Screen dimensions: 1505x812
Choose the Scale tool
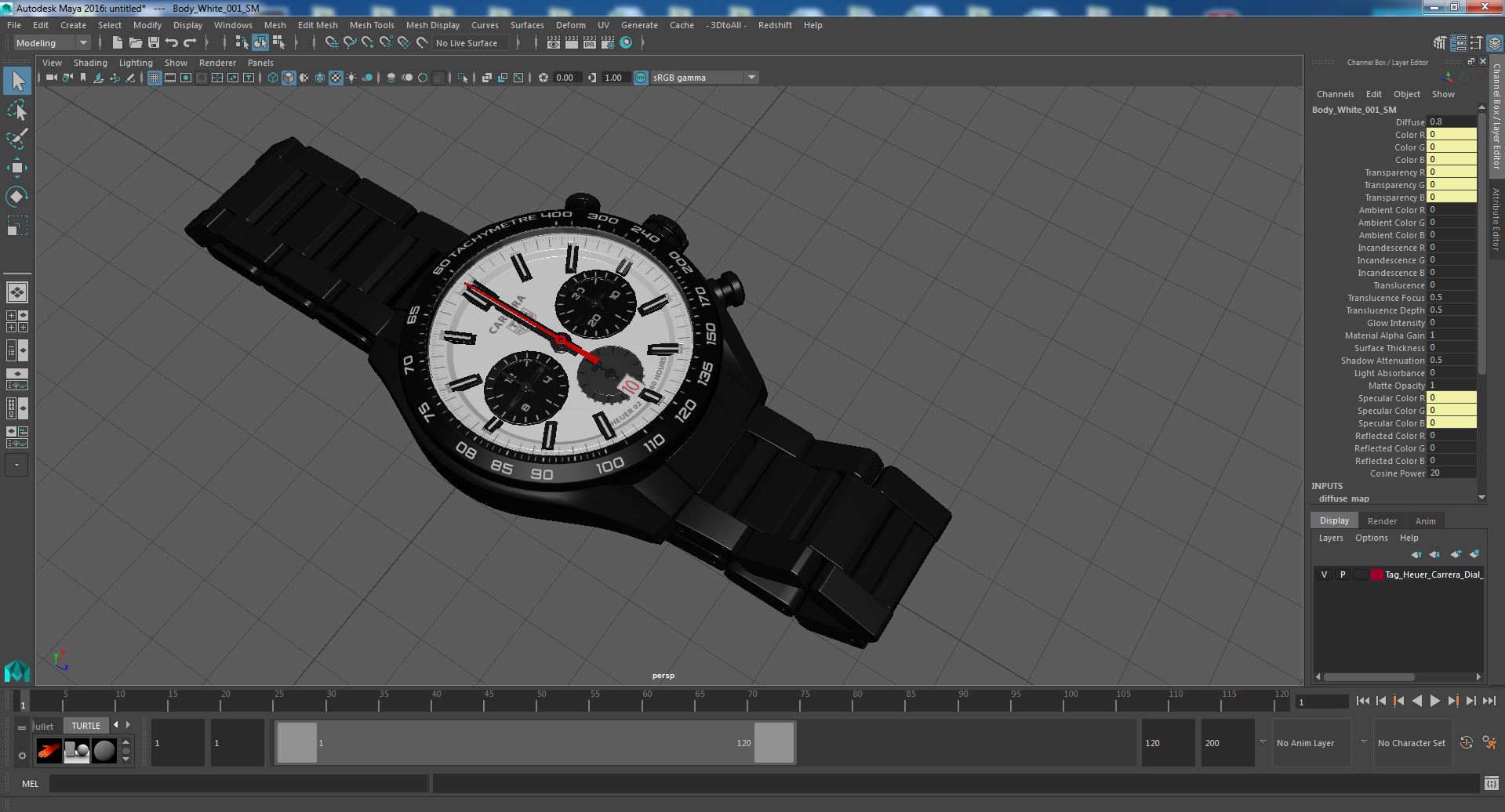point(17,226)
